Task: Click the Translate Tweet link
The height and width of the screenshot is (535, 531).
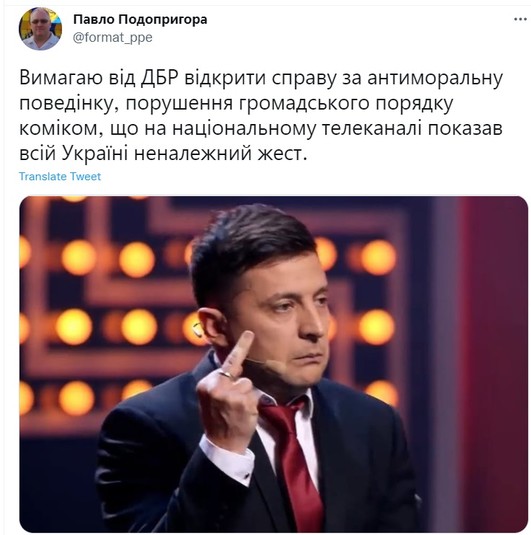Action: point(60,176)
